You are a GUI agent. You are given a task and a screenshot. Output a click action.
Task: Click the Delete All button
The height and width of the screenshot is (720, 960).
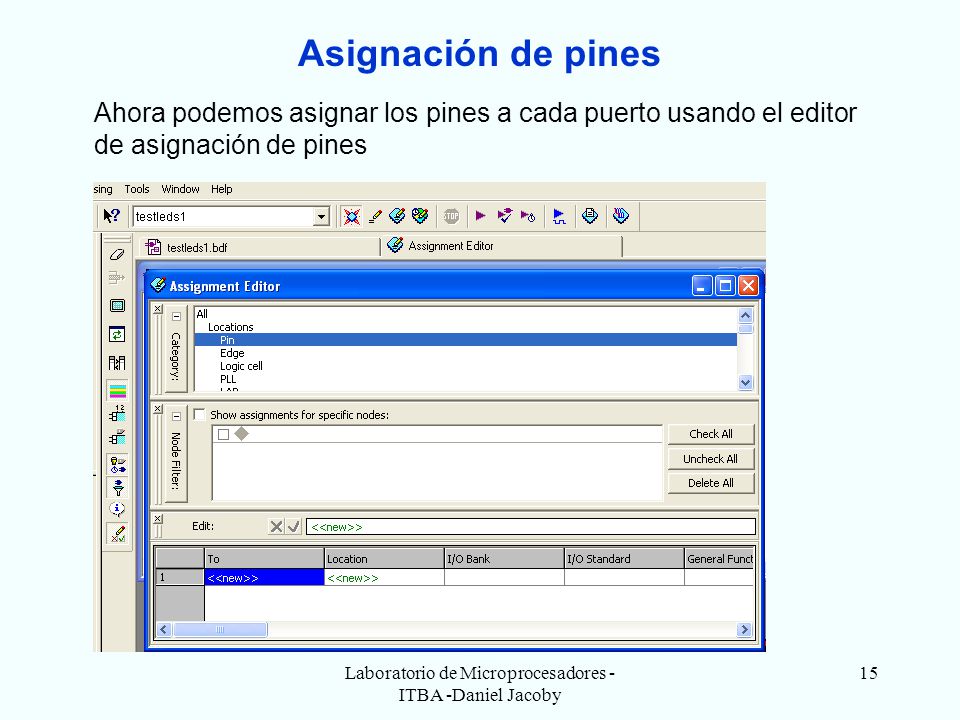pyautogui.click(x=711, y=483)
